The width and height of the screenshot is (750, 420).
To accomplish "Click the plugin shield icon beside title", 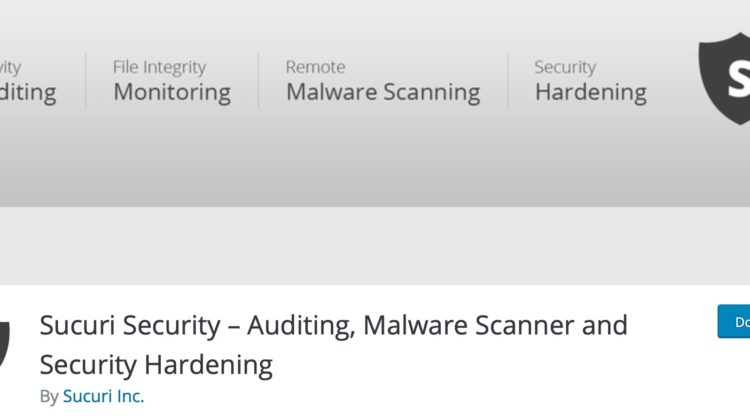I will [x=5, y=344].
